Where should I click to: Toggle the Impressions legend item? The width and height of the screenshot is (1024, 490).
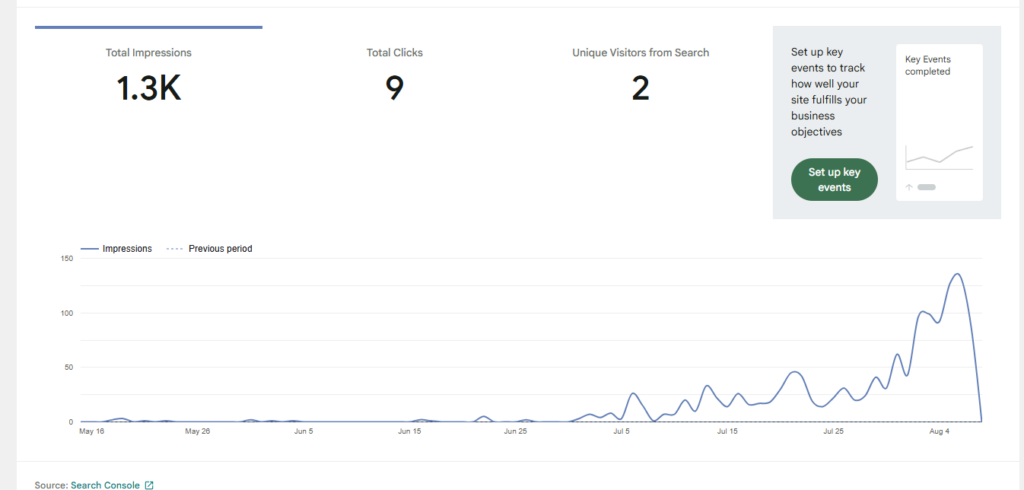pyautogui.click(x=116, y=249)
